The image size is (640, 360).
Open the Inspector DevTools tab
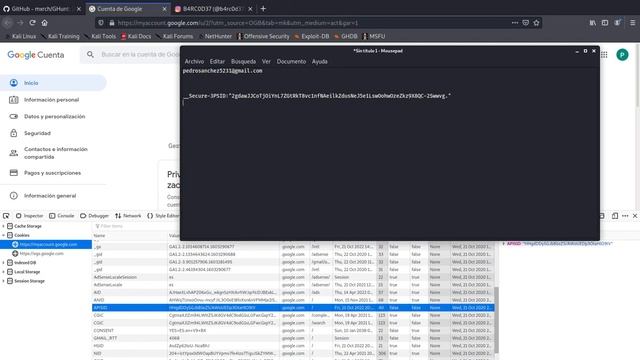pos(29,216)
